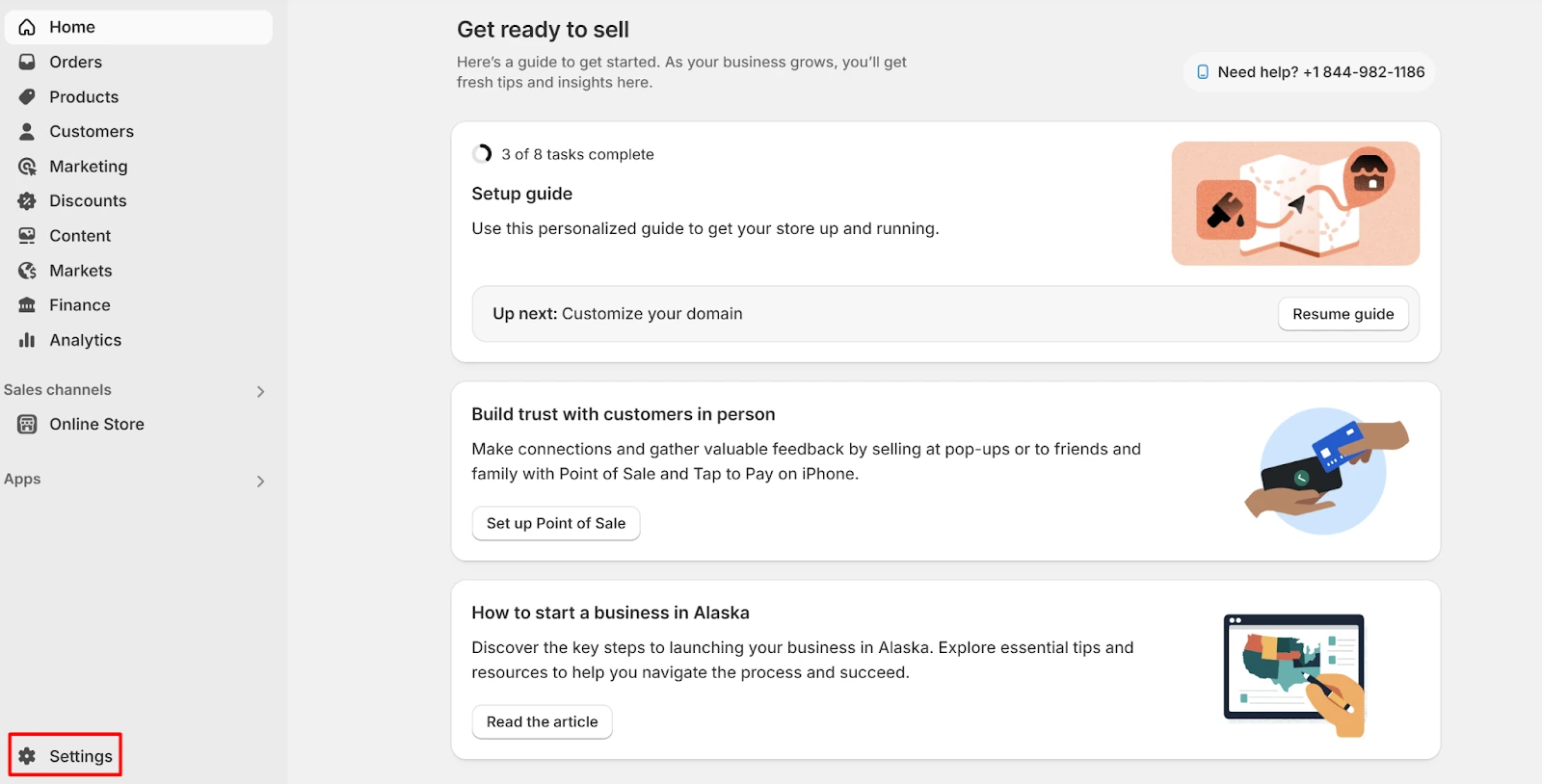Click the Need help phone number pill
The height and width of the screenshot is (784, 1542).
(x=1310, y=72)
